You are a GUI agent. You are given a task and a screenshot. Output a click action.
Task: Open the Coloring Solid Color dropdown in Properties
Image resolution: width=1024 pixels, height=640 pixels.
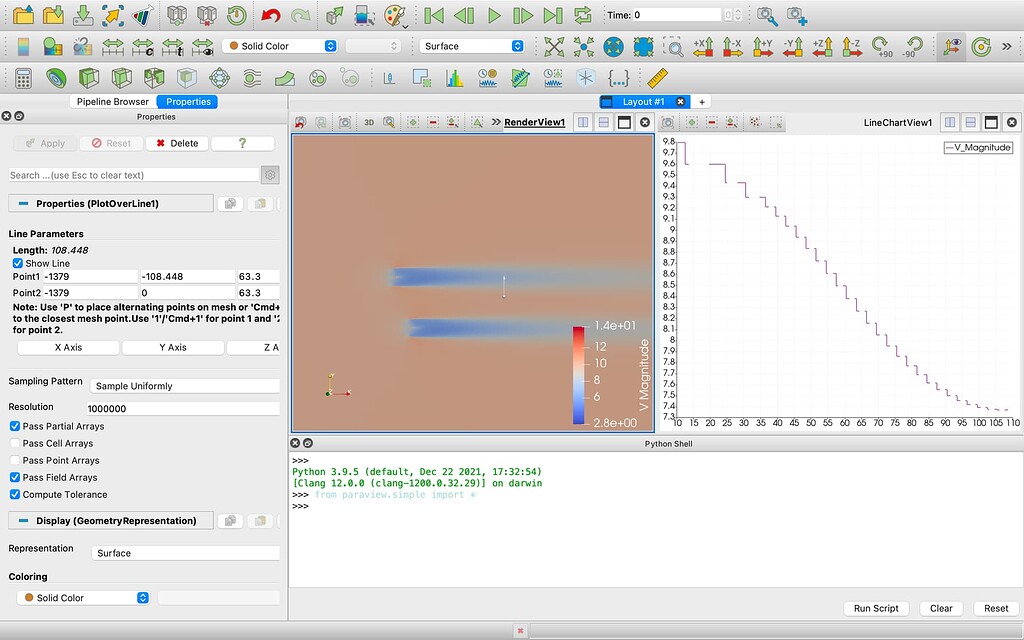point(84,598)
